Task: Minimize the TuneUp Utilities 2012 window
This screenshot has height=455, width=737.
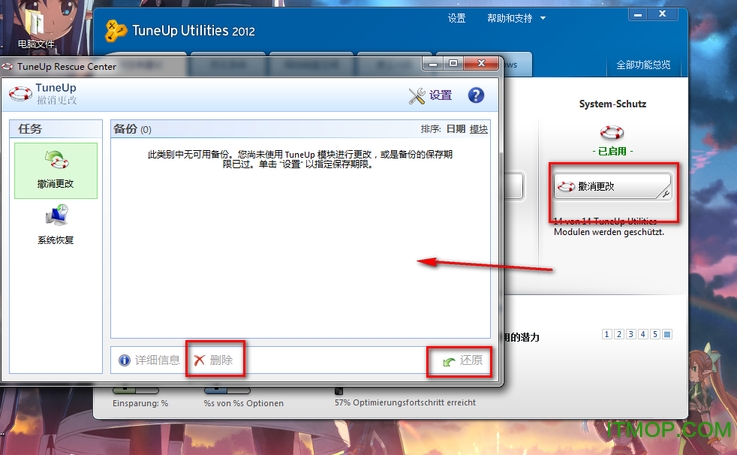Action: click(x=638, y=15)
